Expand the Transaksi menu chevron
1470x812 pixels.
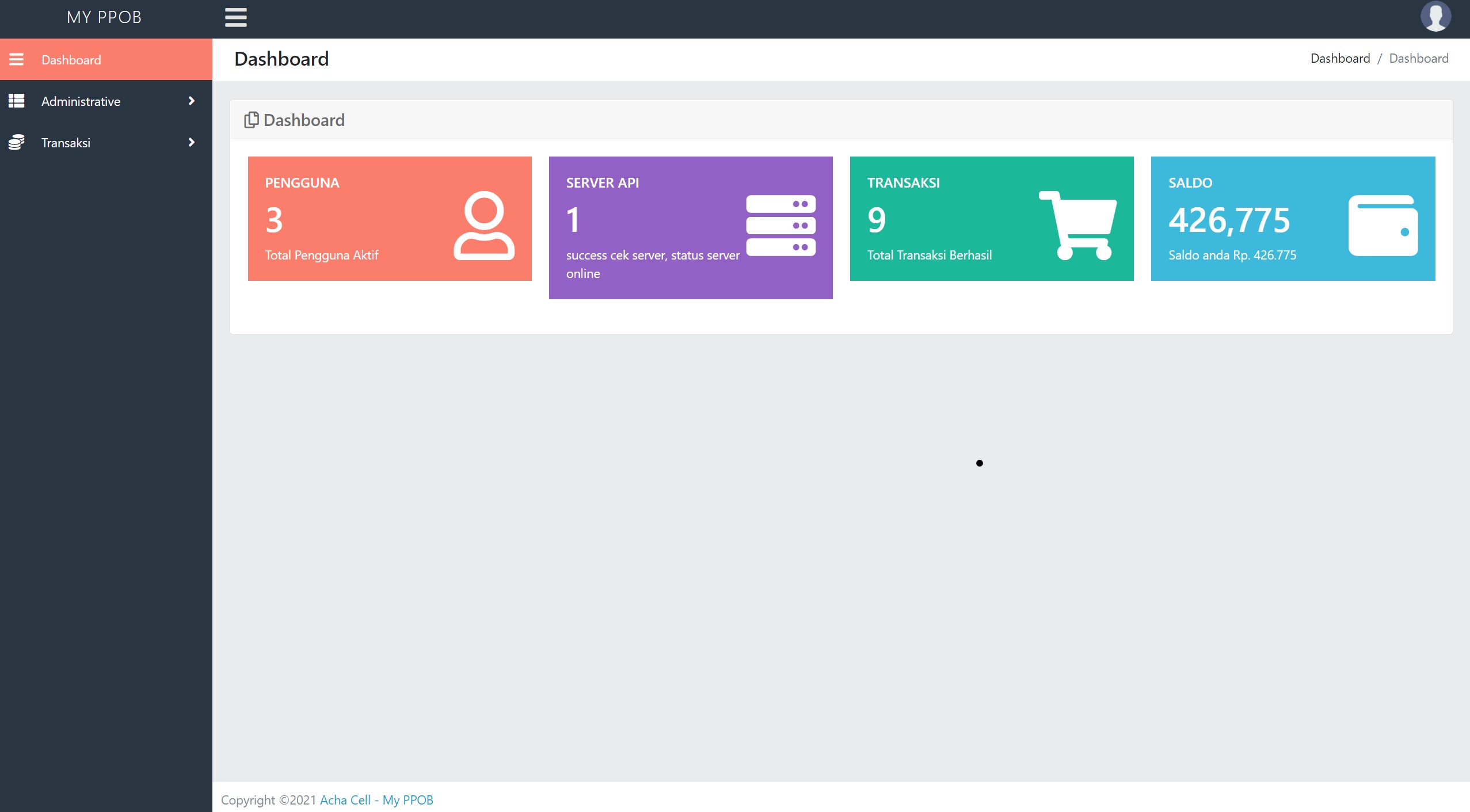click(x=192, y=142)
